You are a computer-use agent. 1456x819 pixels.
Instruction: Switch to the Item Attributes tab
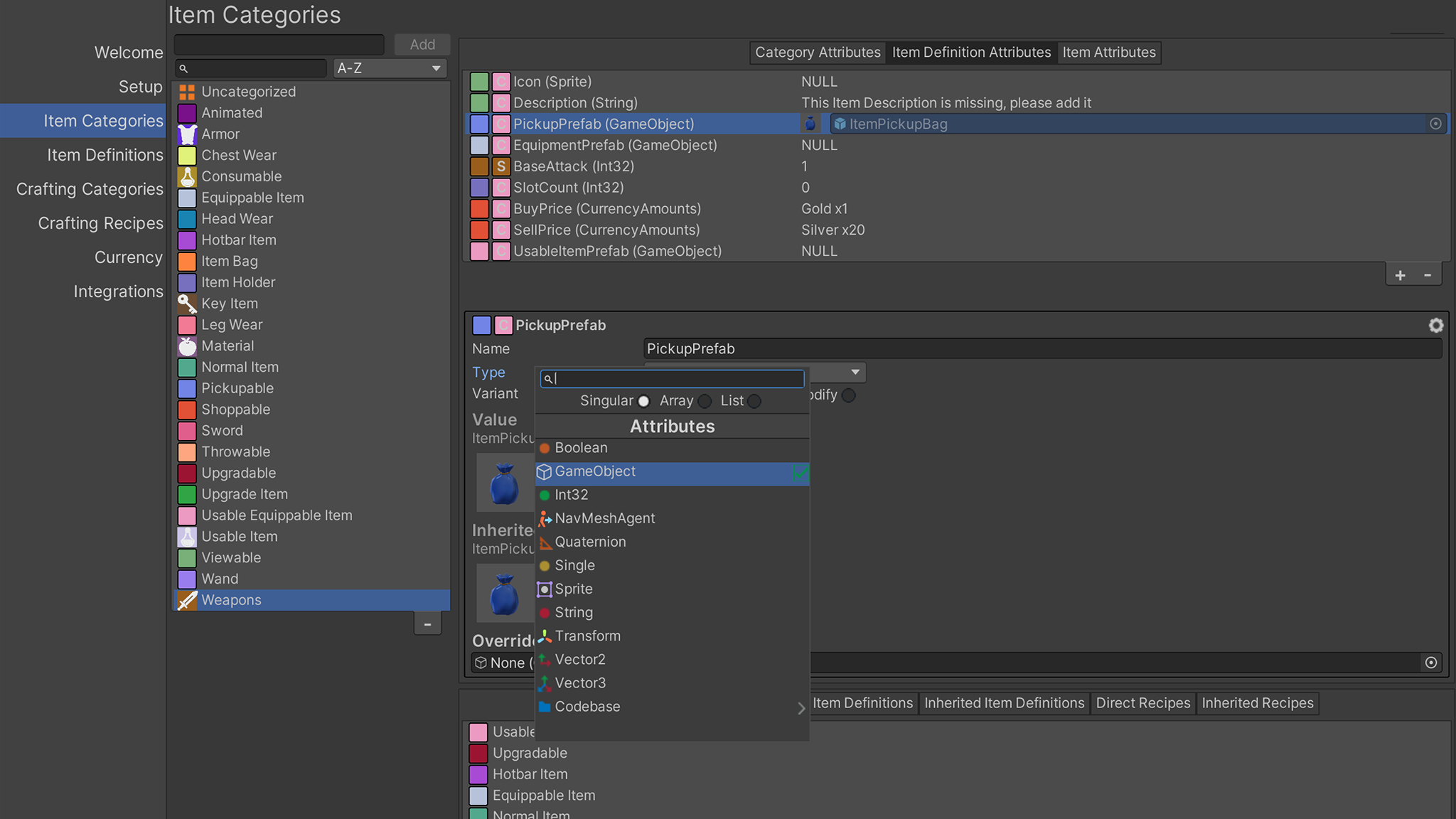point(1108,52)
